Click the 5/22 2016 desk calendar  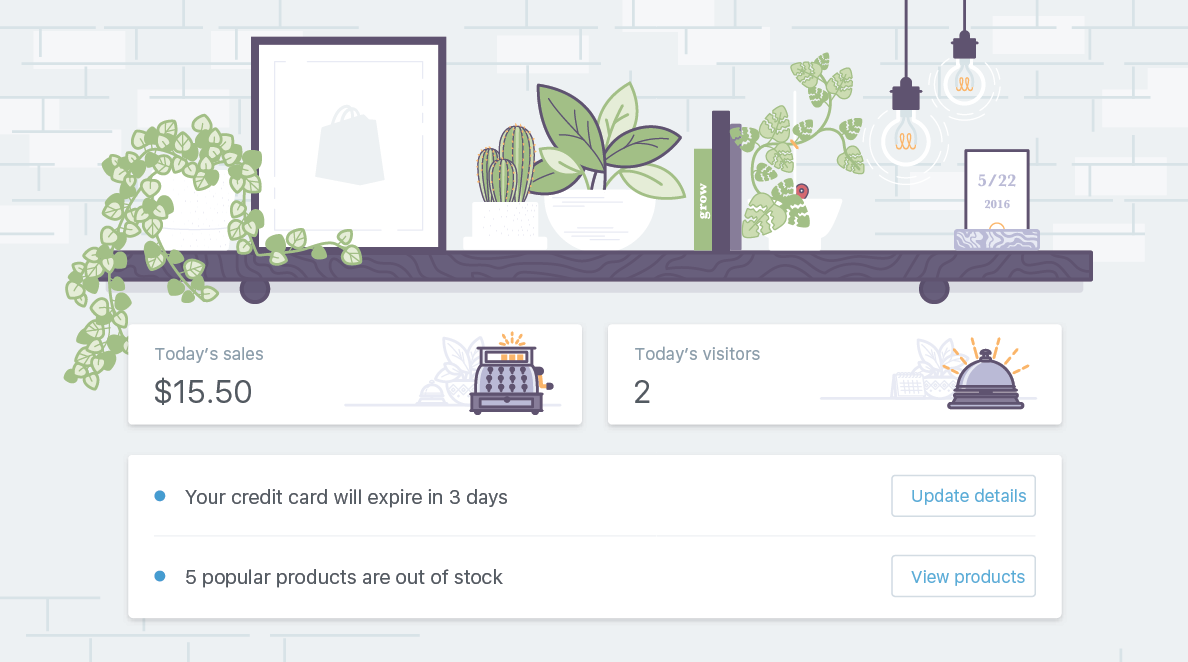point(996,195)
